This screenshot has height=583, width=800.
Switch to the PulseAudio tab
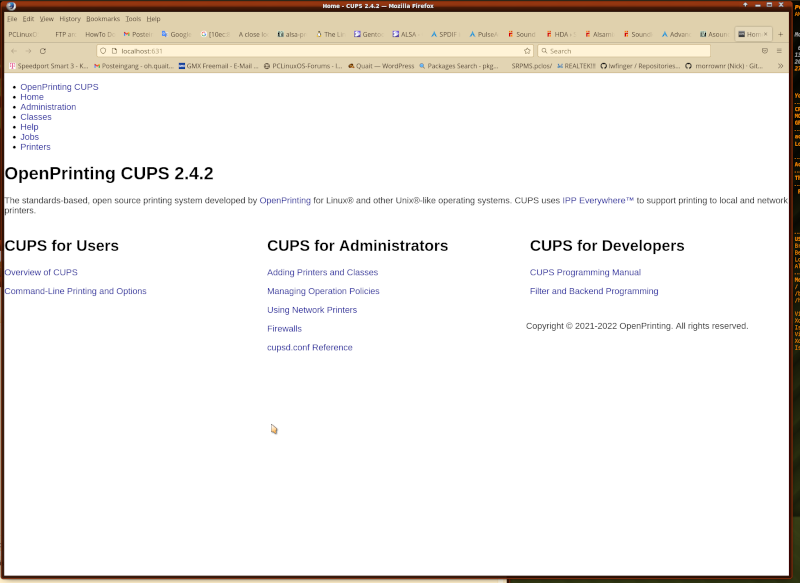(484, 34)
